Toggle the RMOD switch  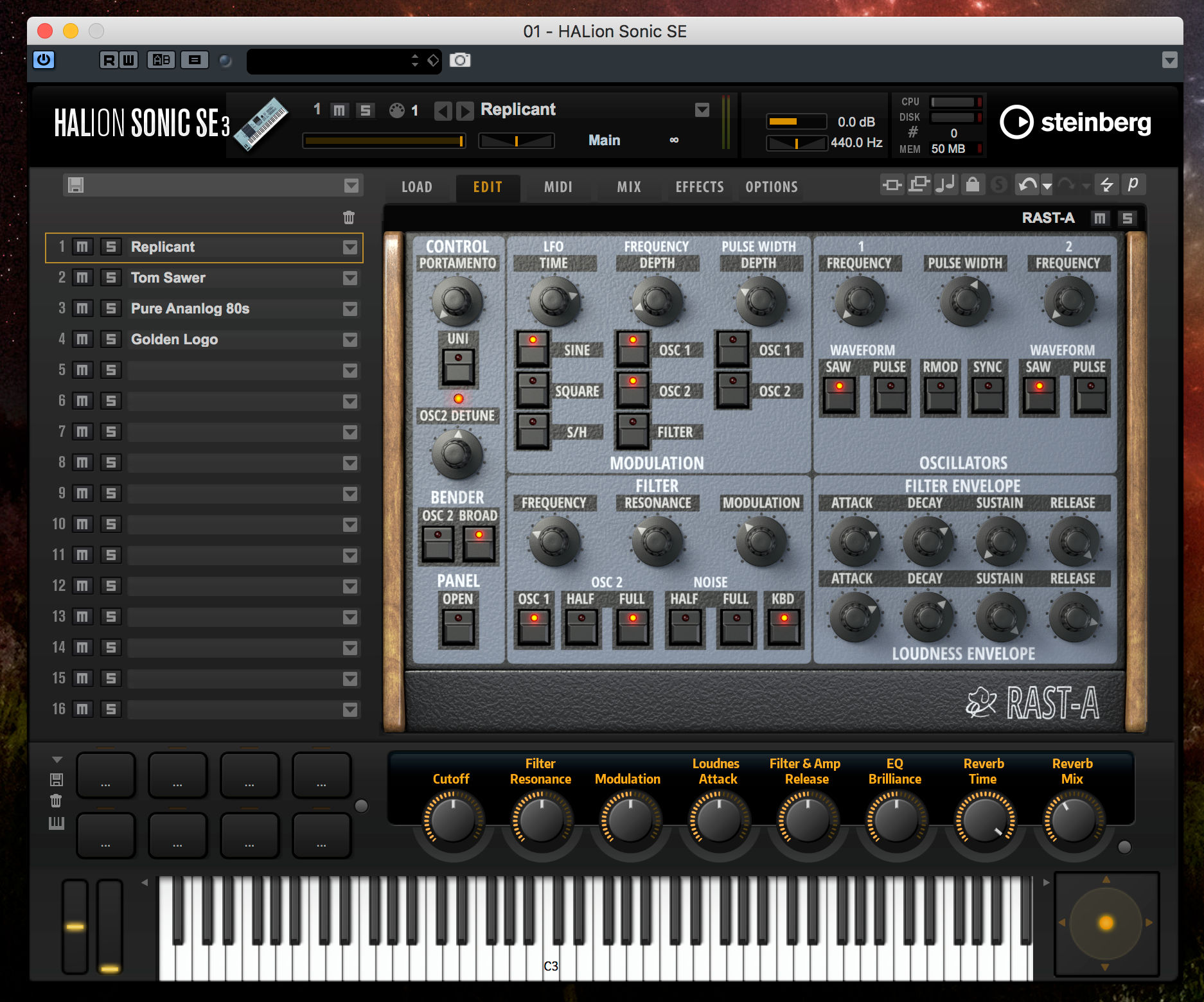940,395
